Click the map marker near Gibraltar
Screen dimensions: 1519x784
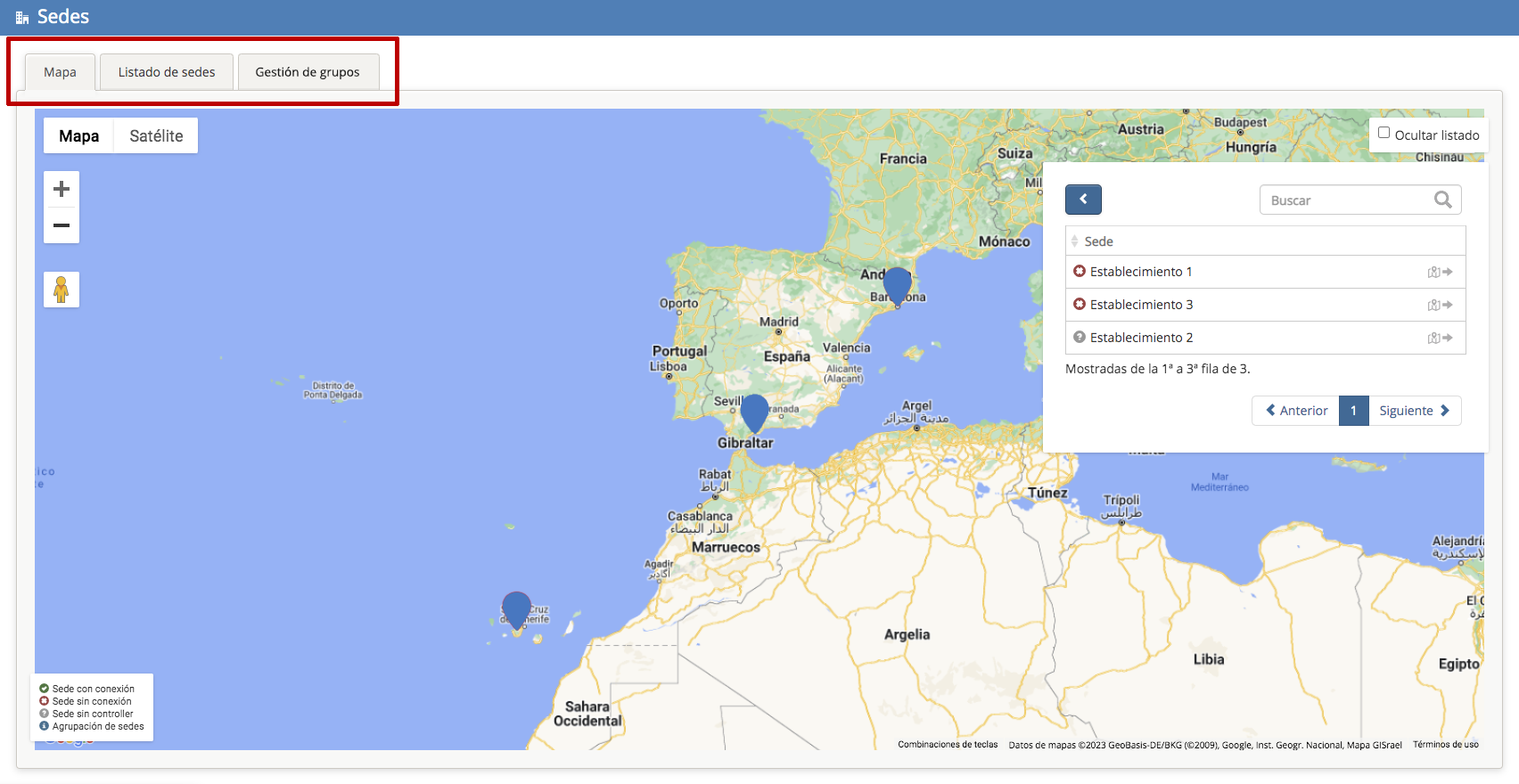point(754,412)
